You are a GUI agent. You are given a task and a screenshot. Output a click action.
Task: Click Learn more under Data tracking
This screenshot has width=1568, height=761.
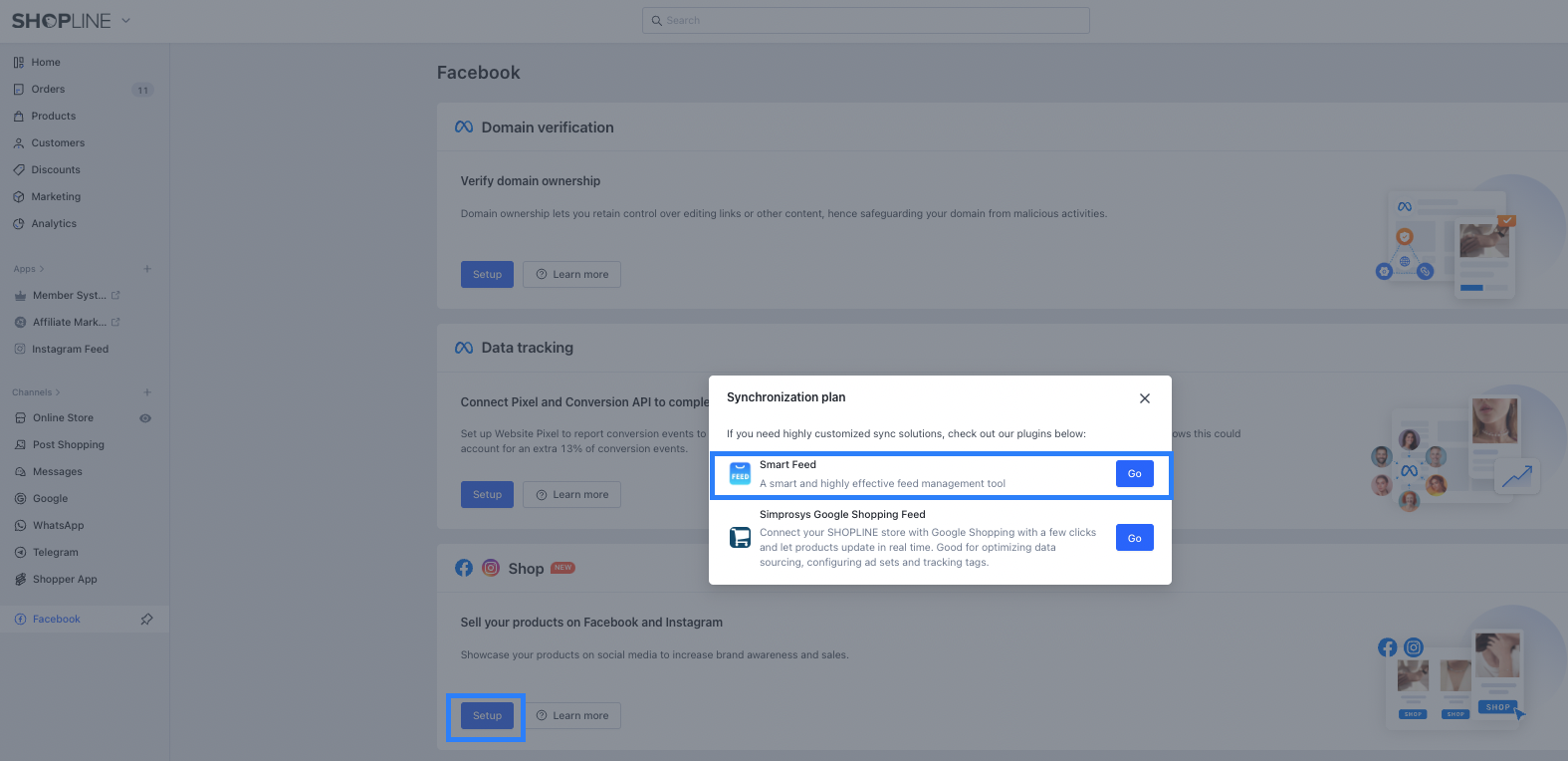click(x=571, y=495)
